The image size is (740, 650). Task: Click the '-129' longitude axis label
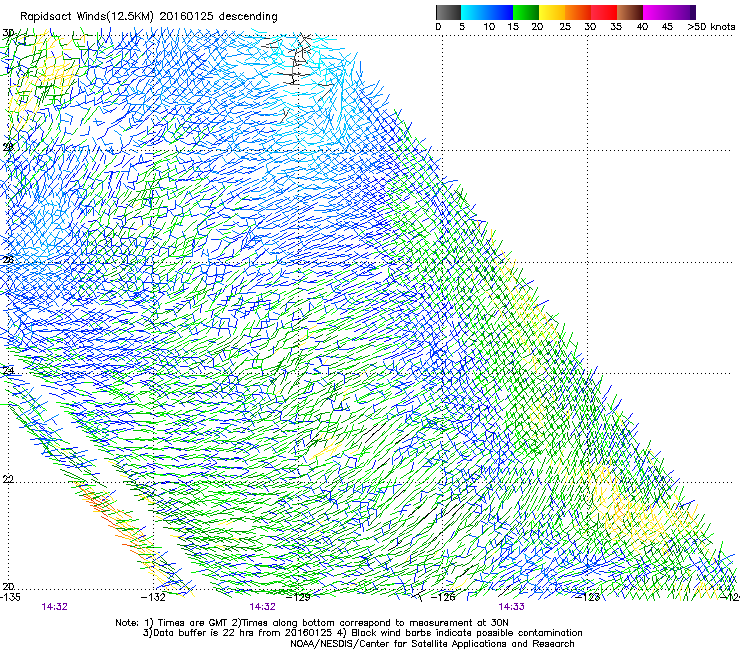(298, 597)
